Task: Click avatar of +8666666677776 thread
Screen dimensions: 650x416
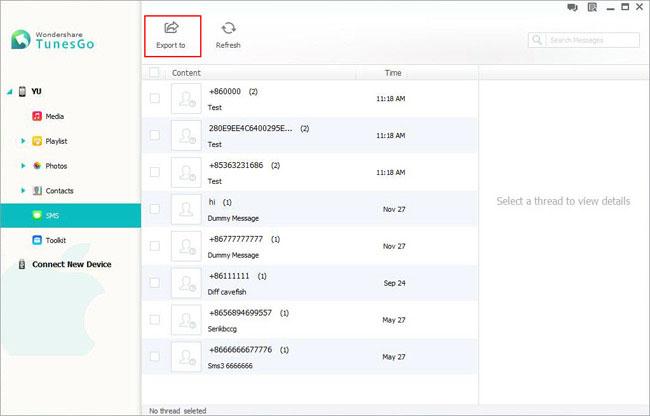Action: [186, 357]
